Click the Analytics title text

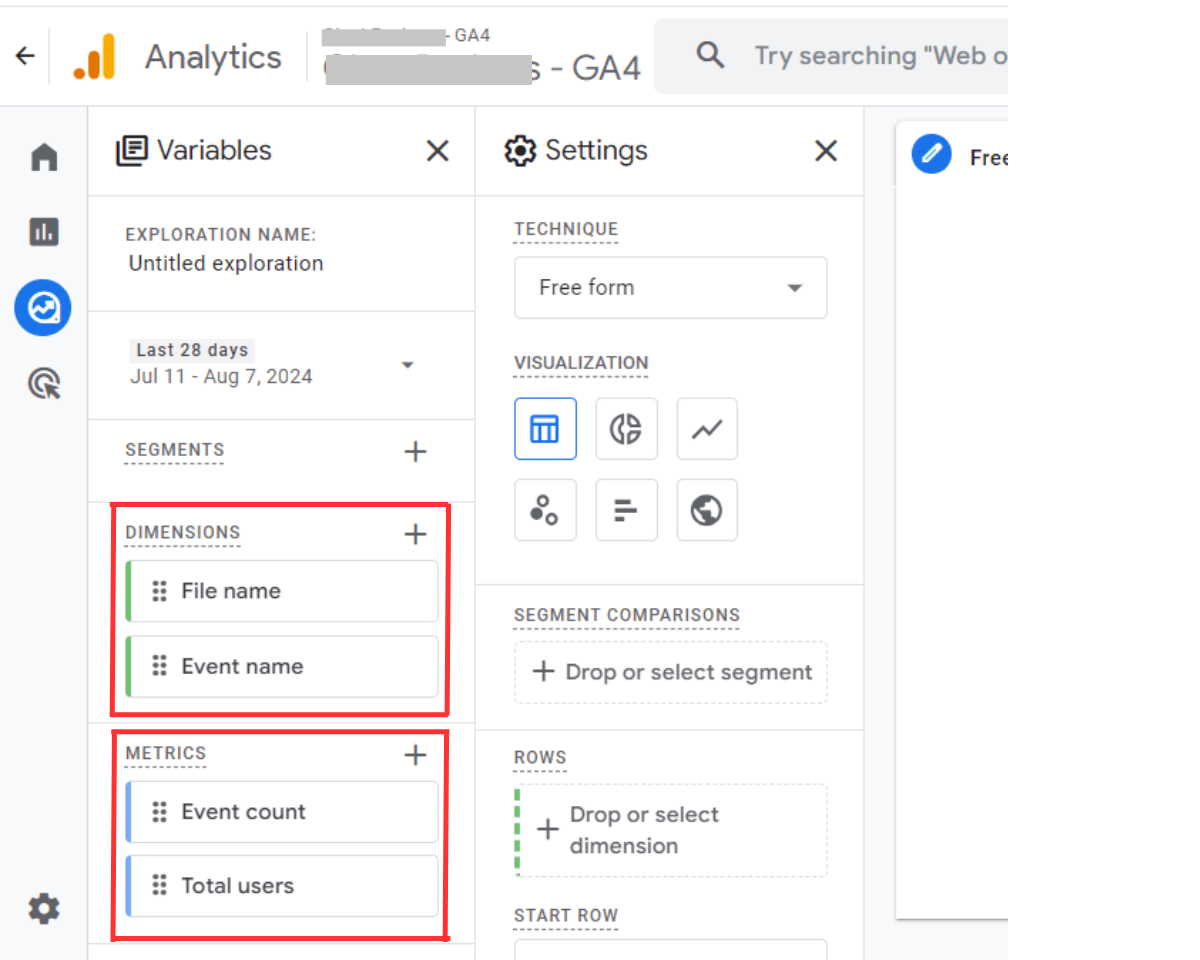point(213,57)
